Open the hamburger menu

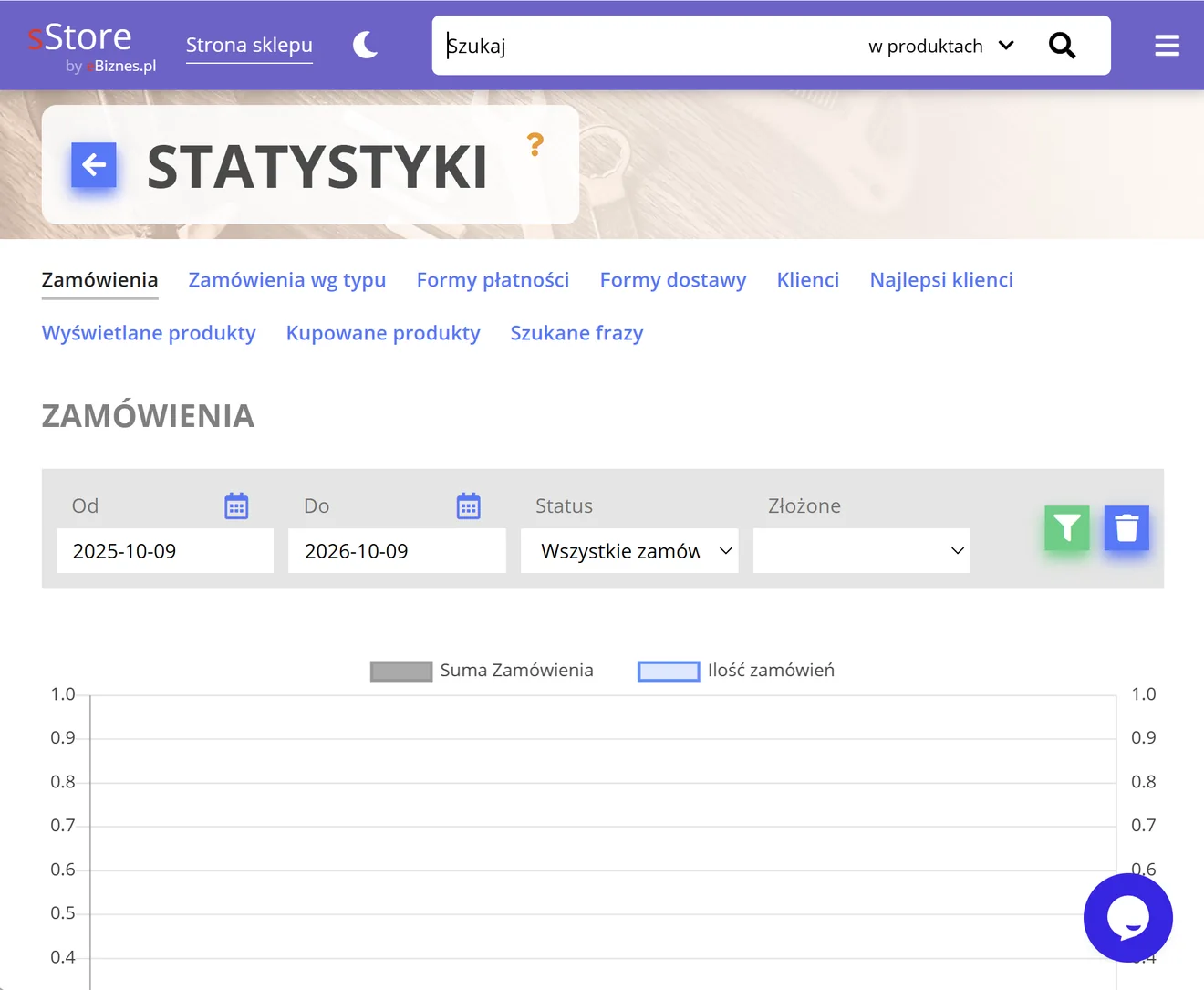1168,46
